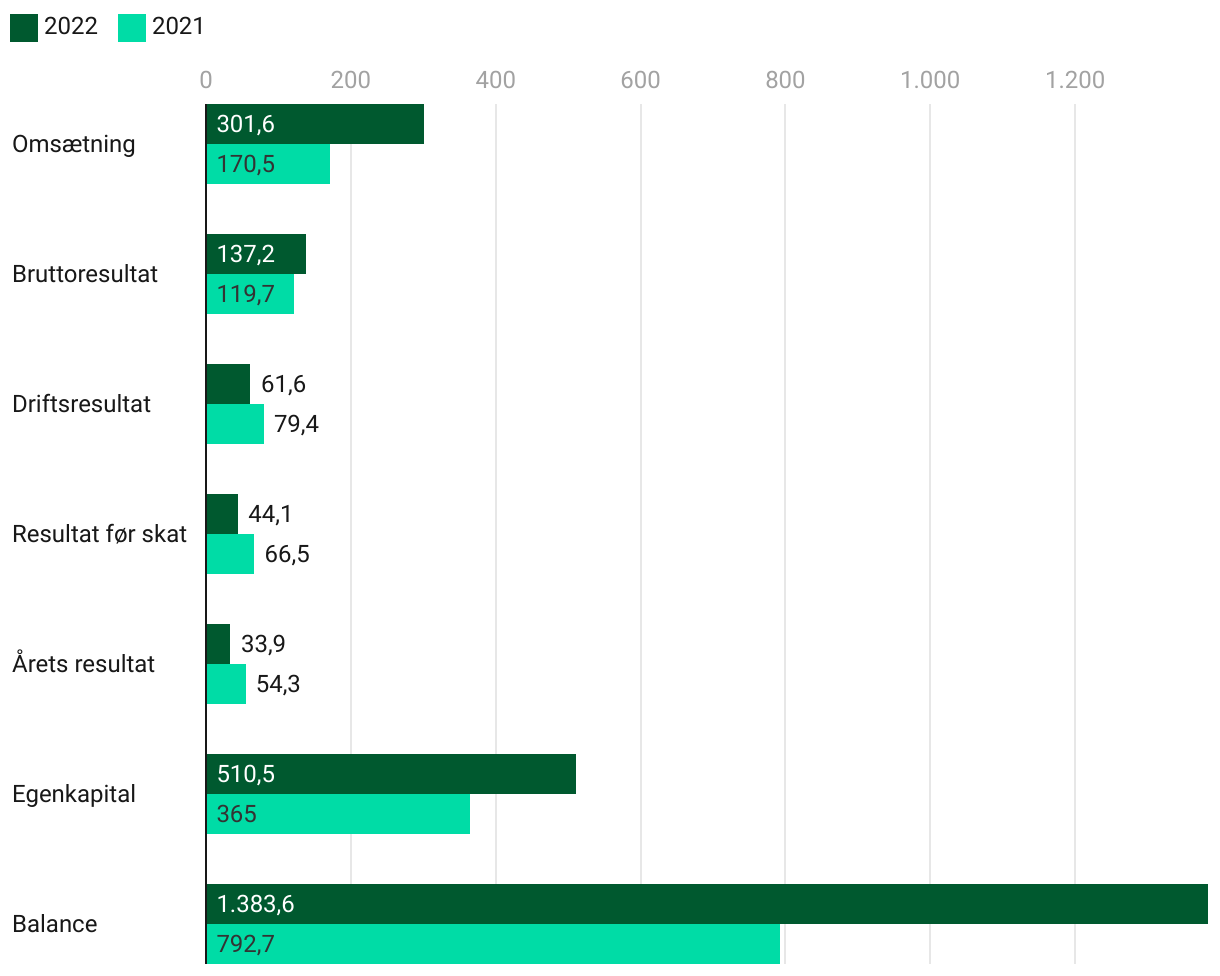Click the 2021 Bruttoresultat bar 119,7
The height and width of the screenshot is (976, 1220).
point(250,294)
